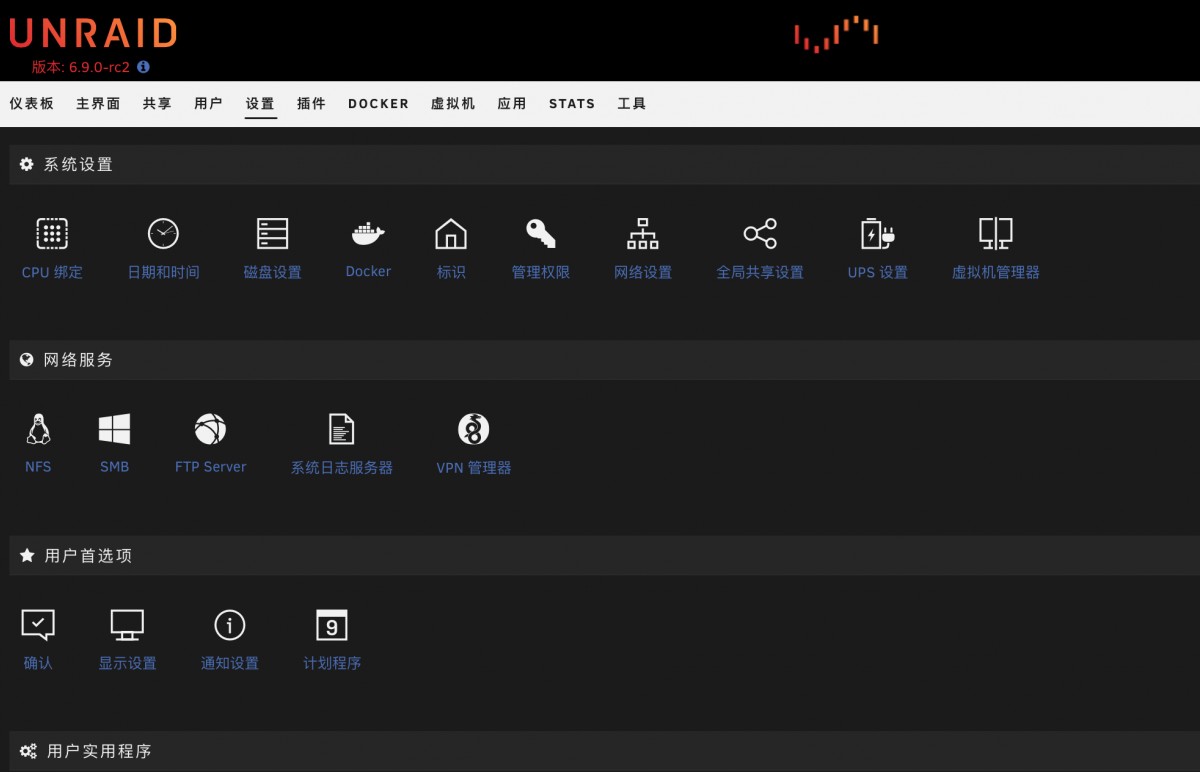Screen dimensions: 1200x772
Task: Open the 管理权限 key icon
Action: (541, 233)
